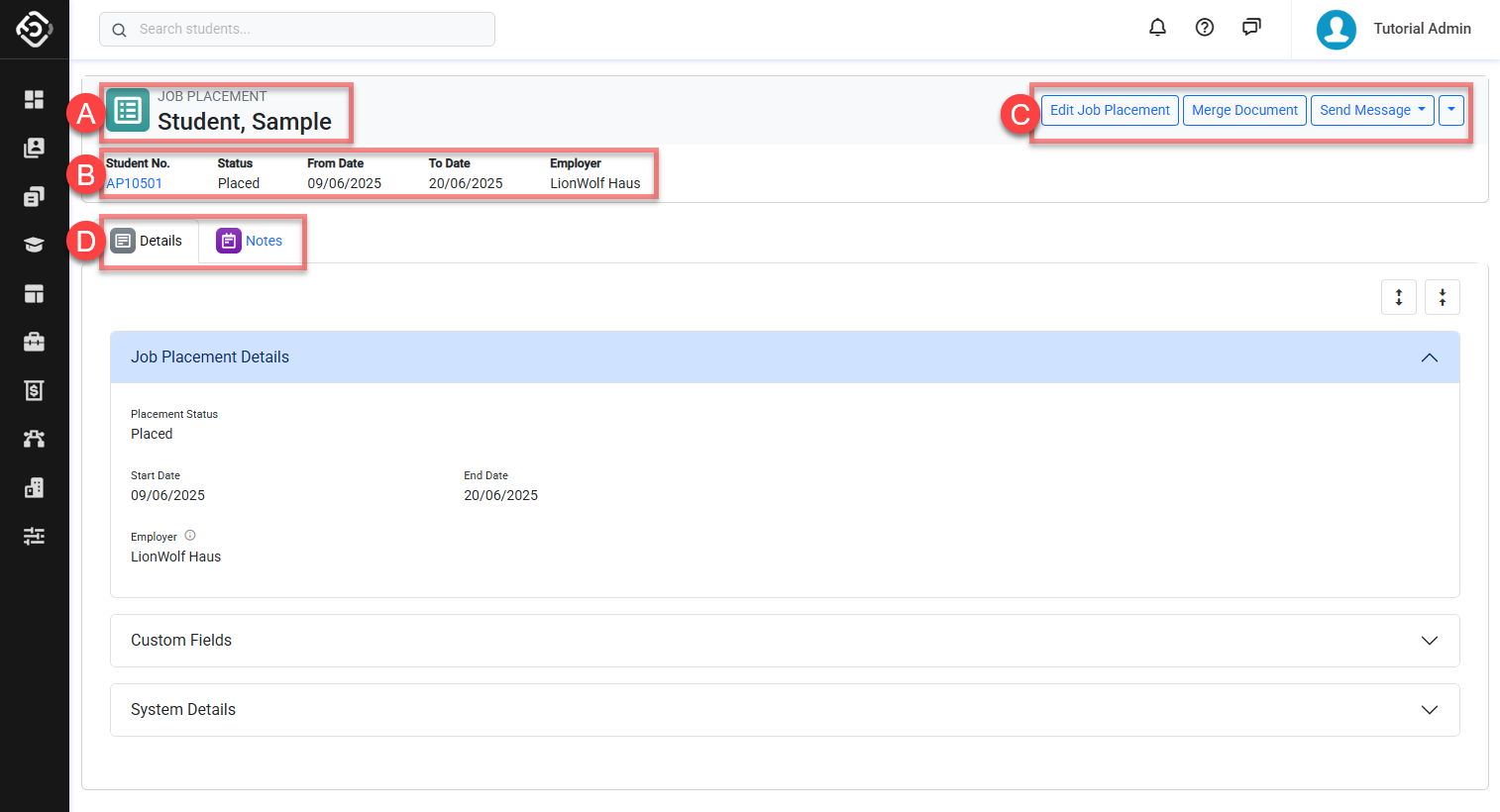Open the chat messages icon
The height and width of the screenshot is (812, 1500).
pos(1251,28)
